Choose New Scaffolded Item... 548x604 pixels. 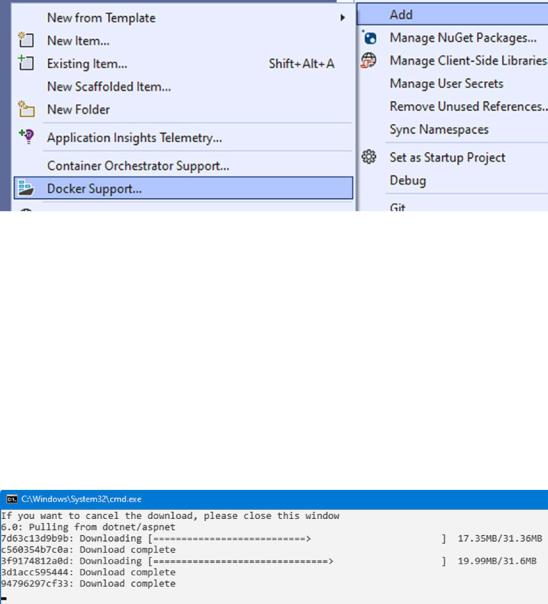(183, 87)
